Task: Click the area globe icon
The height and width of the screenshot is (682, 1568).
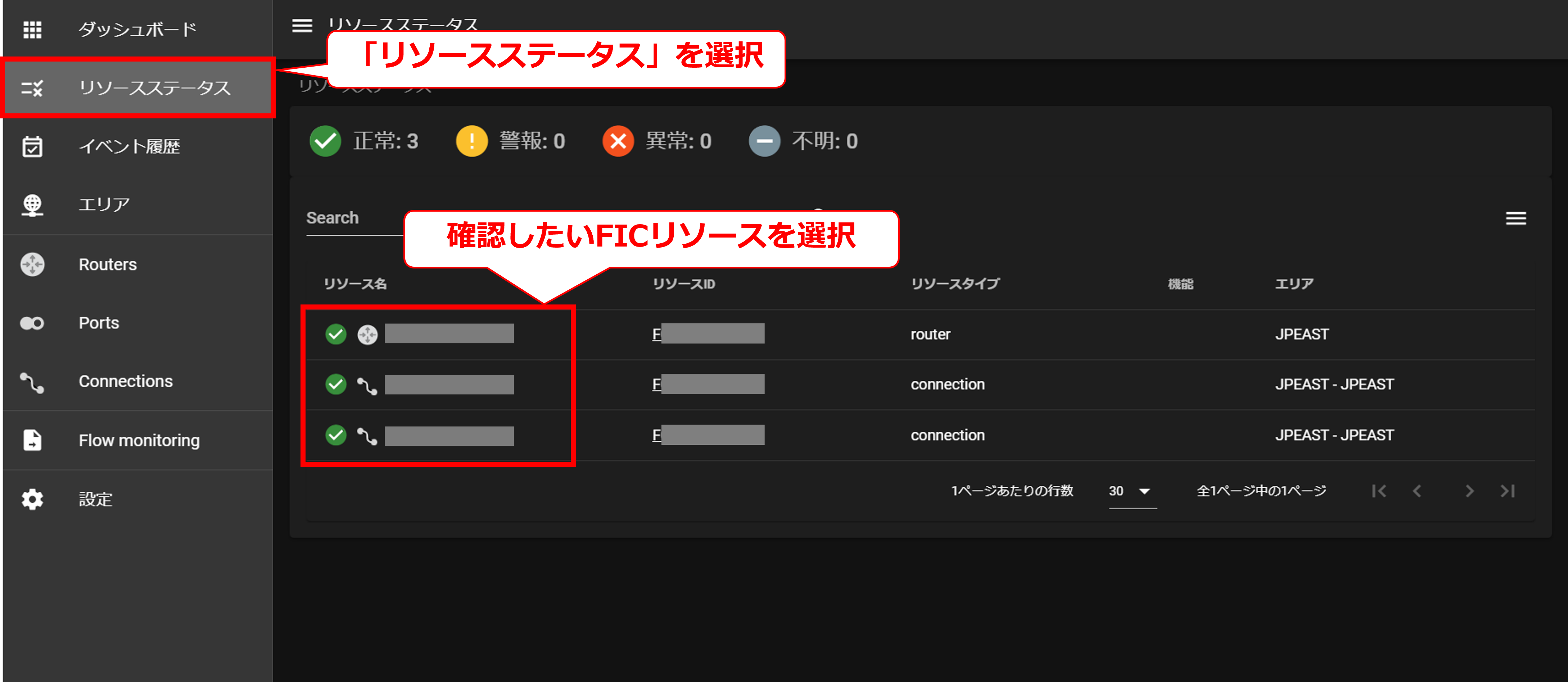Action: 32,205
